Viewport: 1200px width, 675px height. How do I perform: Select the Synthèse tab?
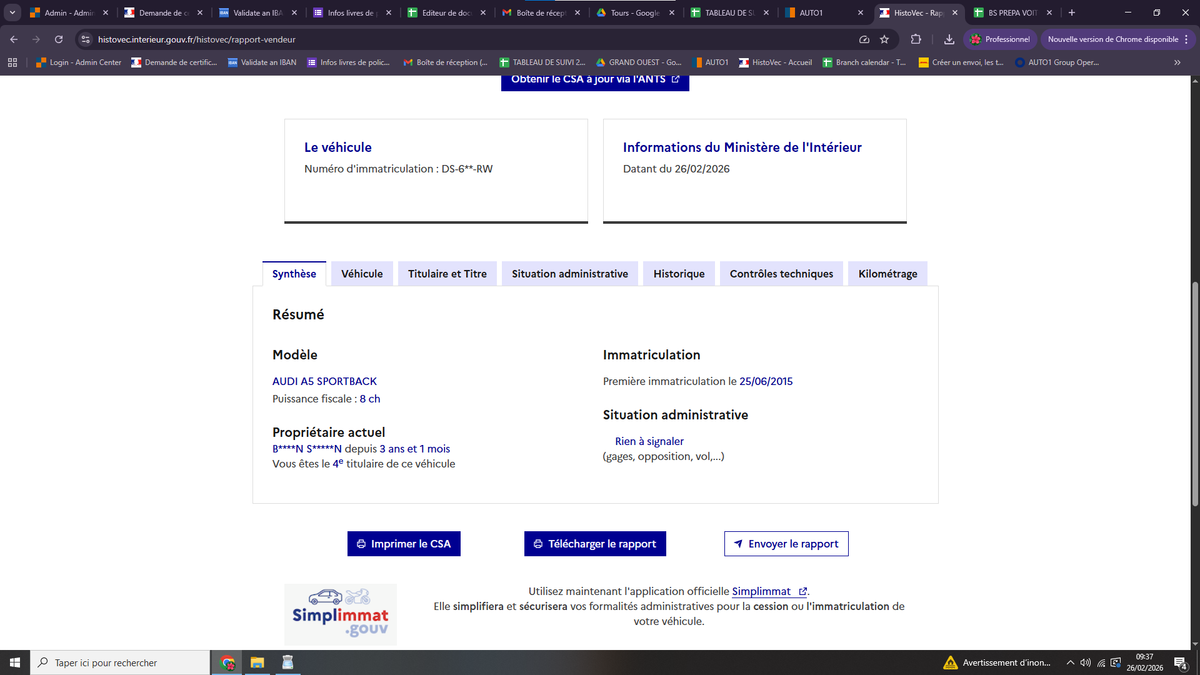click(294, 274)
